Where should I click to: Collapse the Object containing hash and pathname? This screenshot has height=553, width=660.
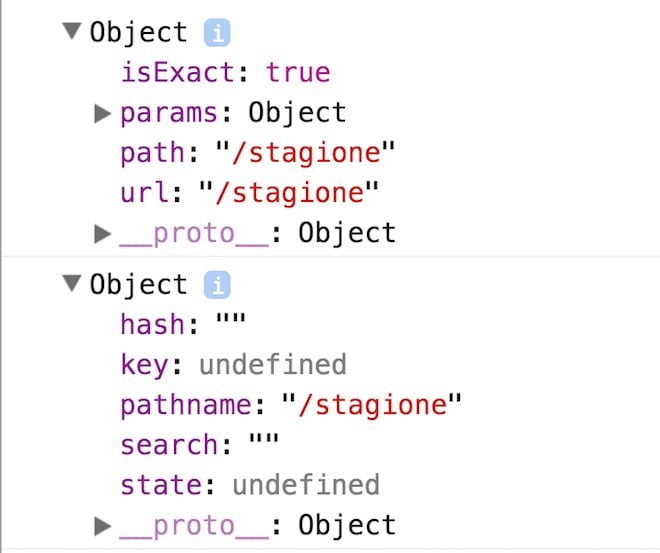tap(71, 285)
